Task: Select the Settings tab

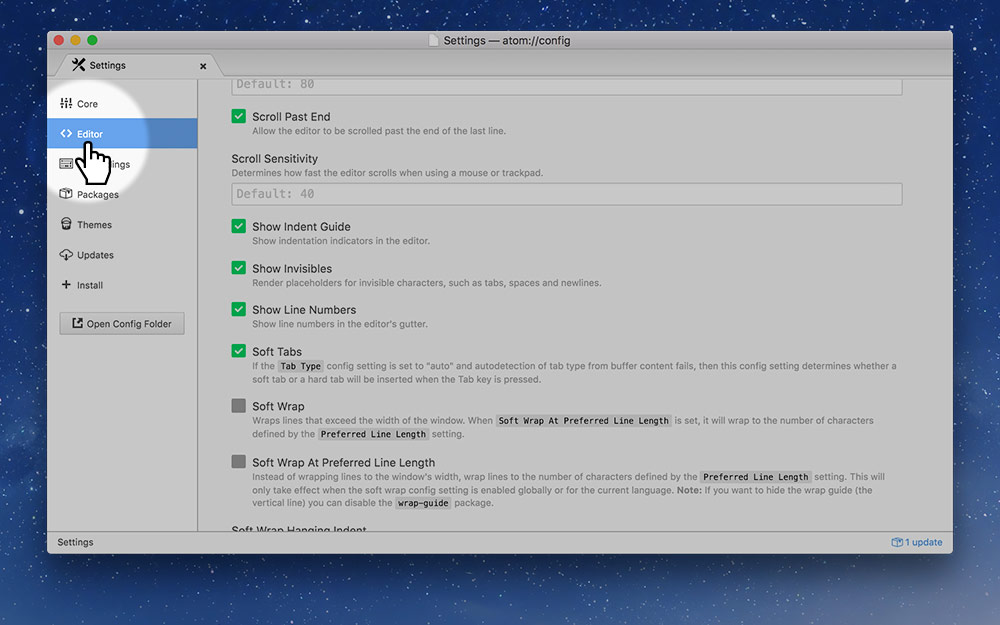Action: point(138,65)
